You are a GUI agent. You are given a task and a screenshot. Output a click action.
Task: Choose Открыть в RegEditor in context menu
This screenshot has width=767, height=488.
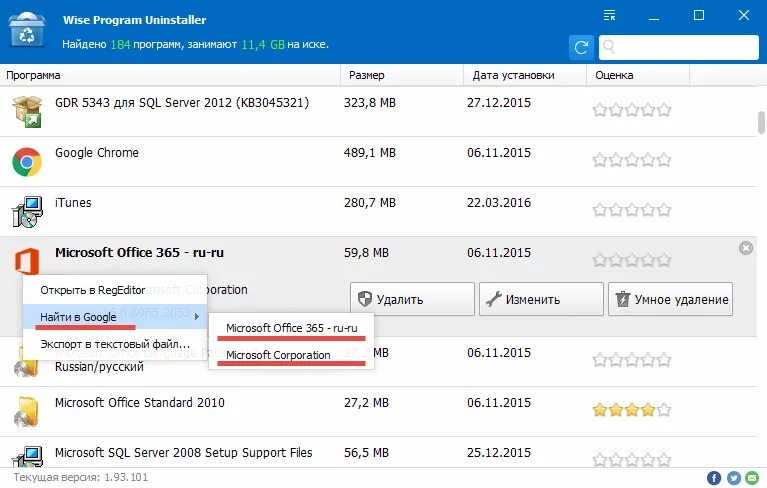click(115, 290)
